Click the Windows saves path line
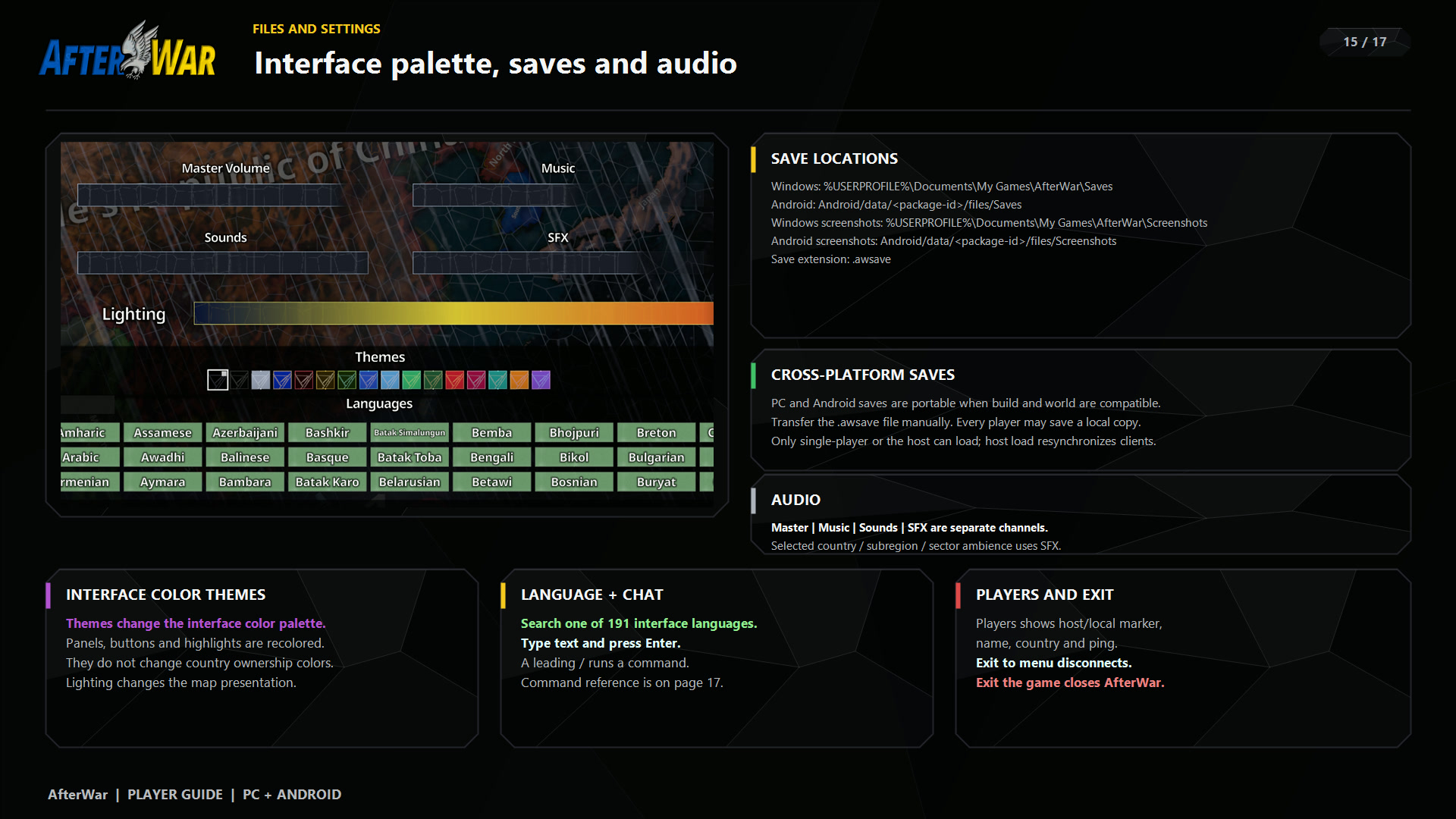This screenshot has width=1456, height=819. 942,187
